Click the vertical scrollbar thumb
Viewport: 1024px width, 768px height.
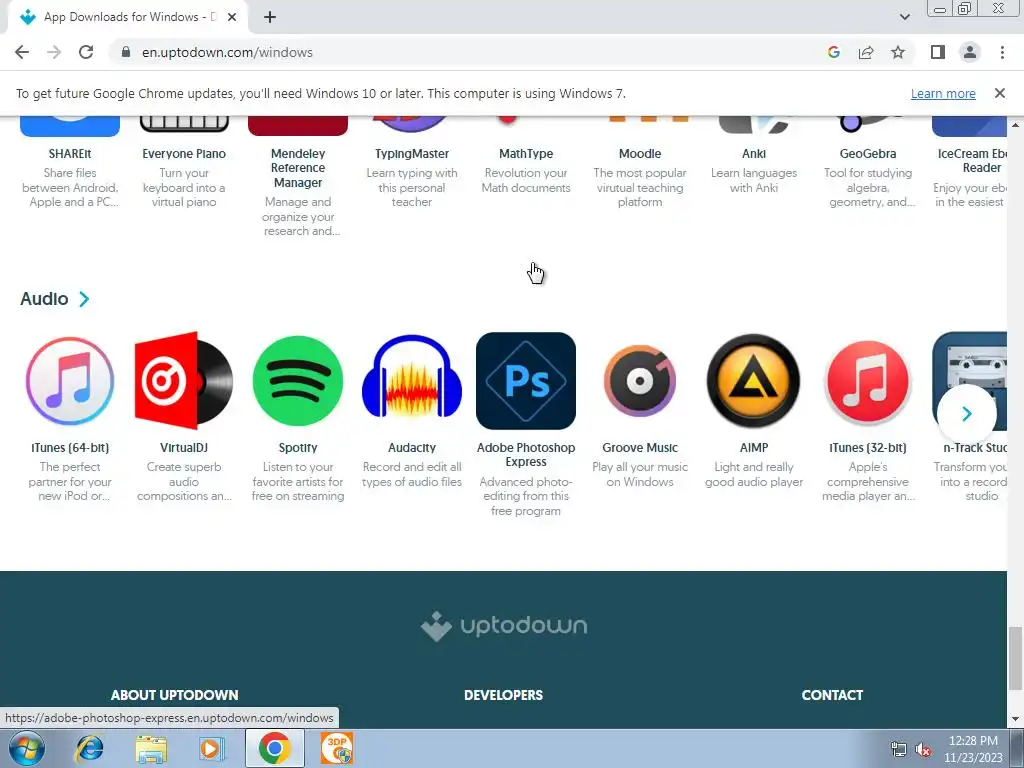coord(1016,658)
